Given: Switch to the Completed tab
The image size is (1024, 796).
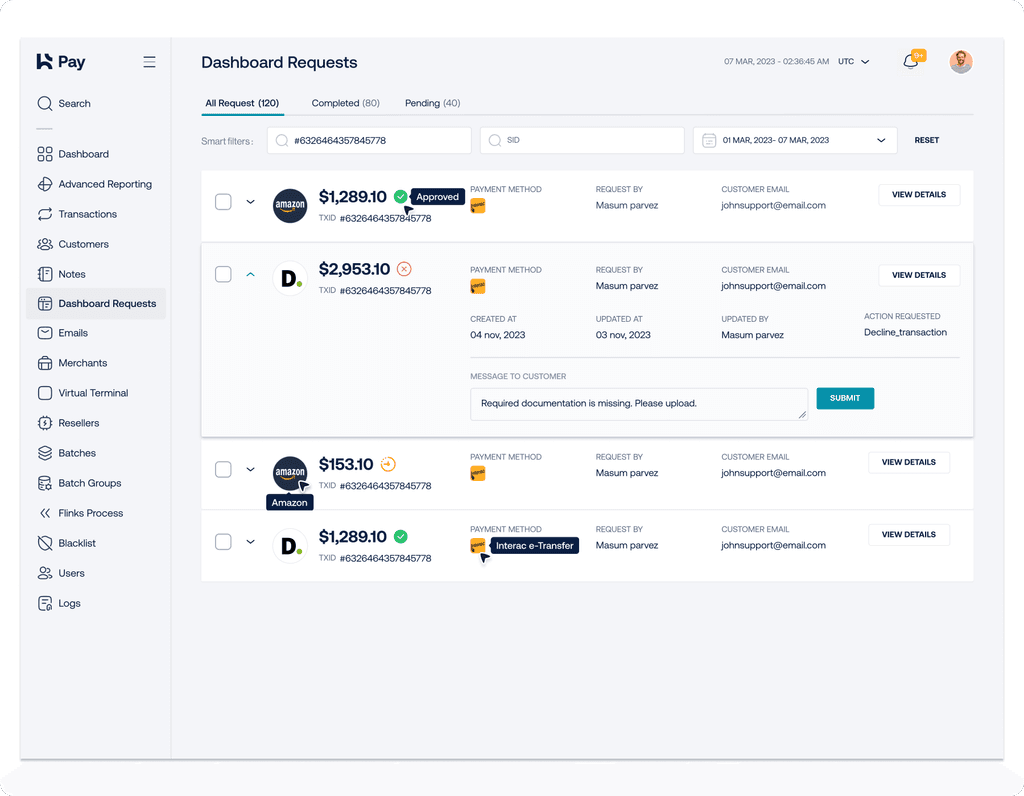Looking at the screenshot, I should coord(345,103).
